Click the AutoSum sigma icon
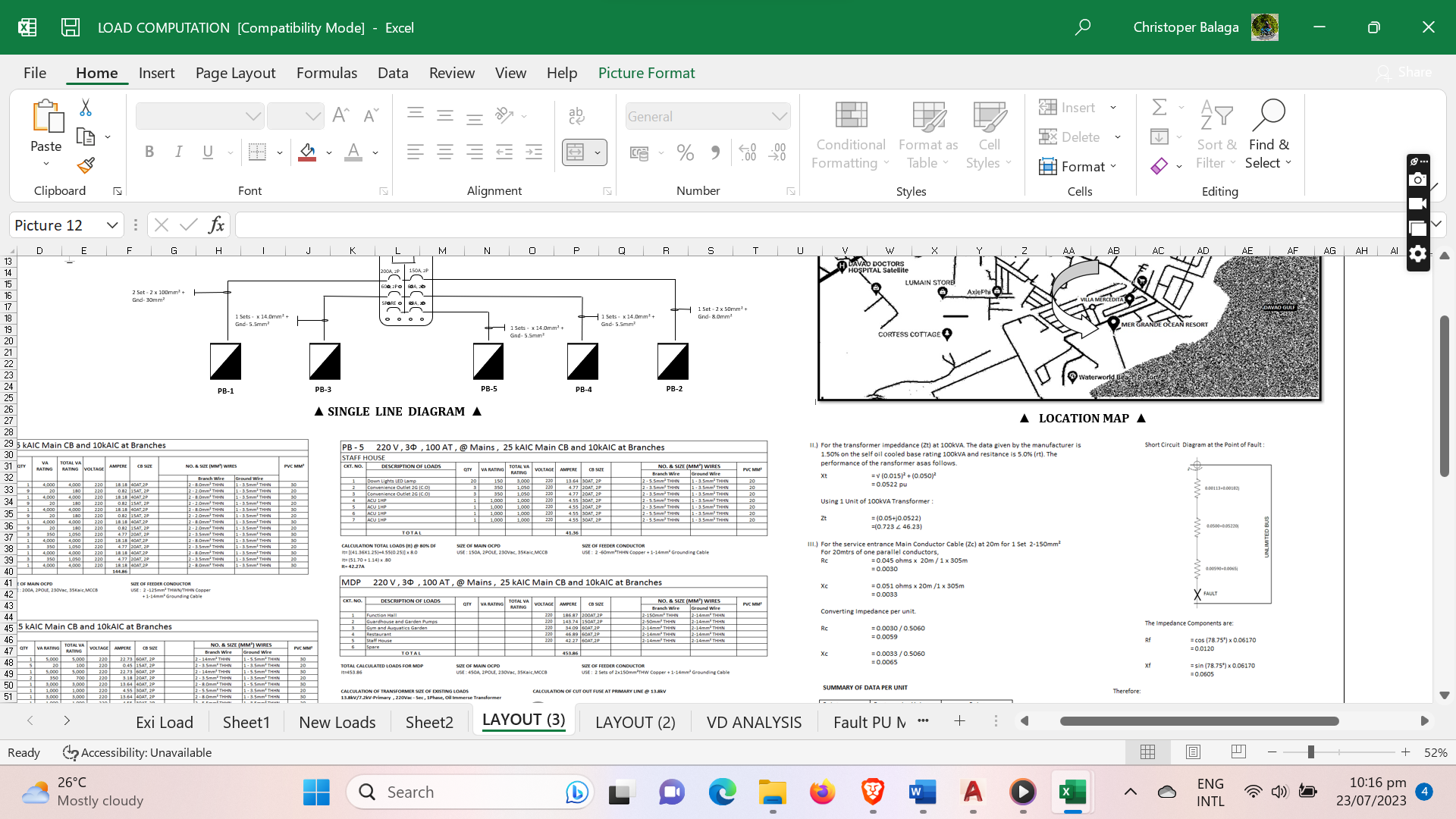 [1159, 107]
